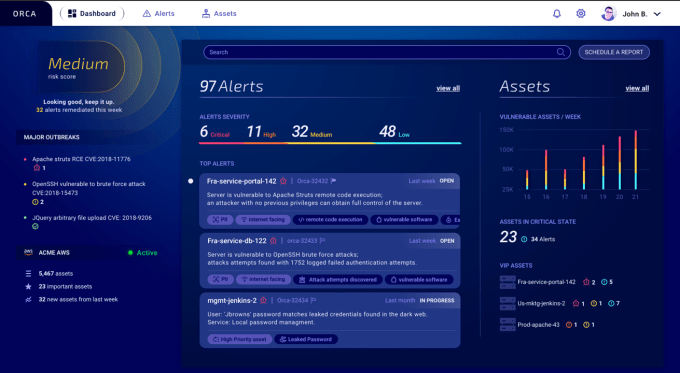The width and height of the screenshot is (680, 373).
Task: Click the search magnifier icon
Action: (x=561, y=52)
